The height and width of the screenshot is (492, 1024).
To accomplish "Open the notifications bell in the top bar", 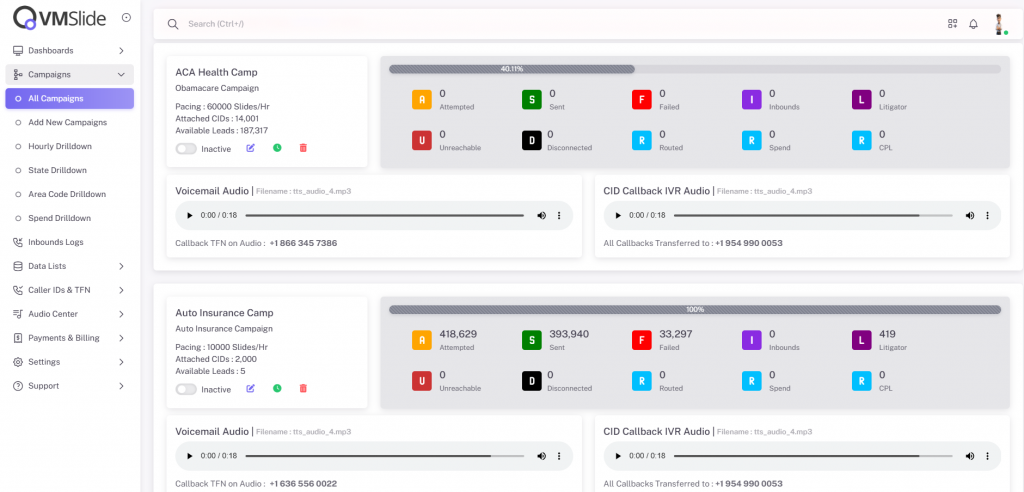I will [973, 24].
